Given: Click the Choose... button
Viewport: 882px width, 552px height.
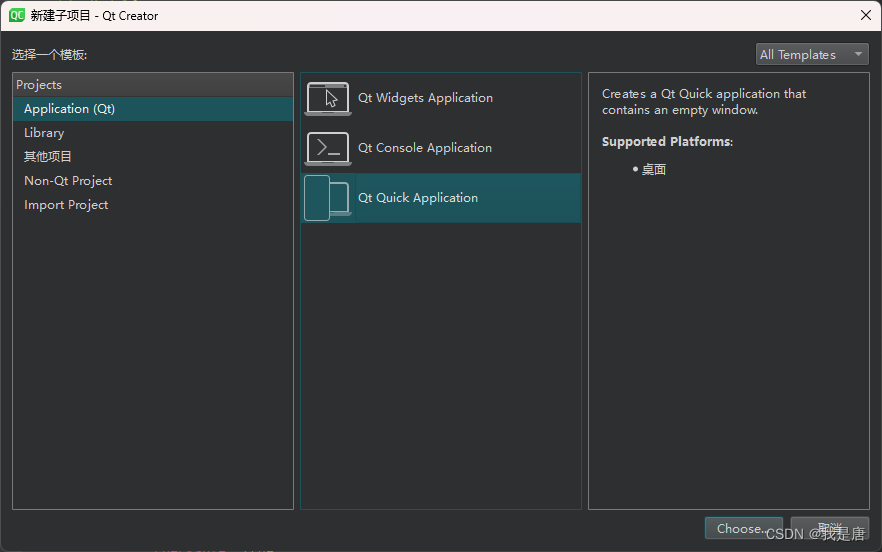Looking at the screenshot, I should (744, 528).
